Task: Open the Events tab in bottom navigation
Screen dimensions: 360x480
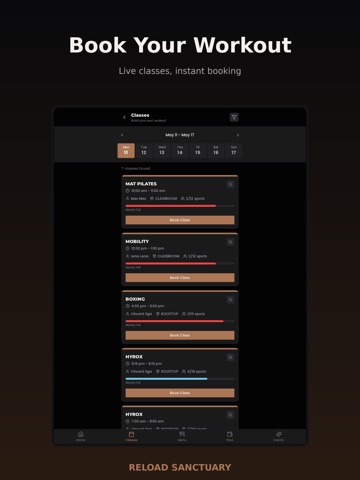Action: 279,436
